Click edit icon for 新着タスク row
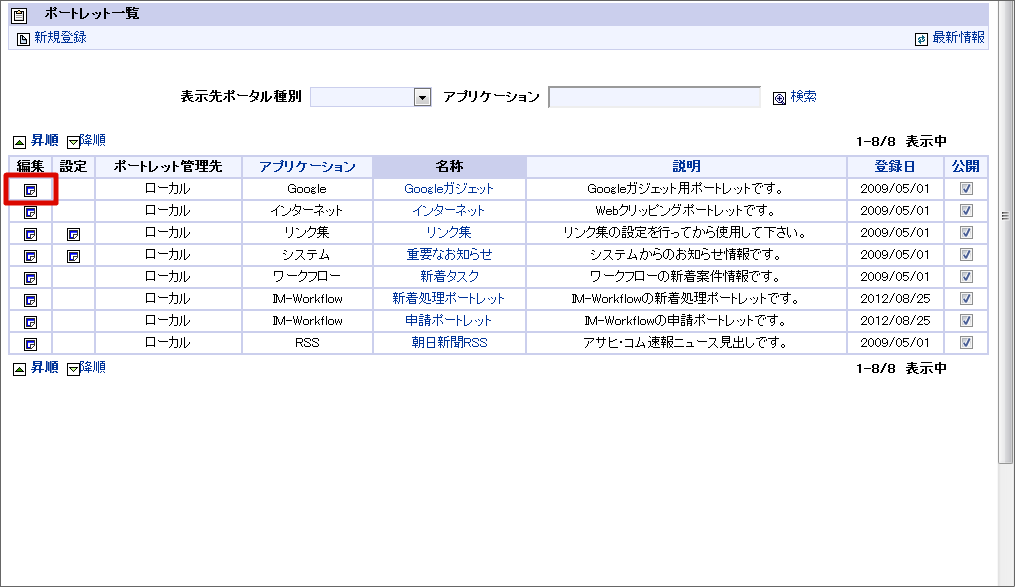Screen dimensions: 1015x587 click(x=30, y=278)
